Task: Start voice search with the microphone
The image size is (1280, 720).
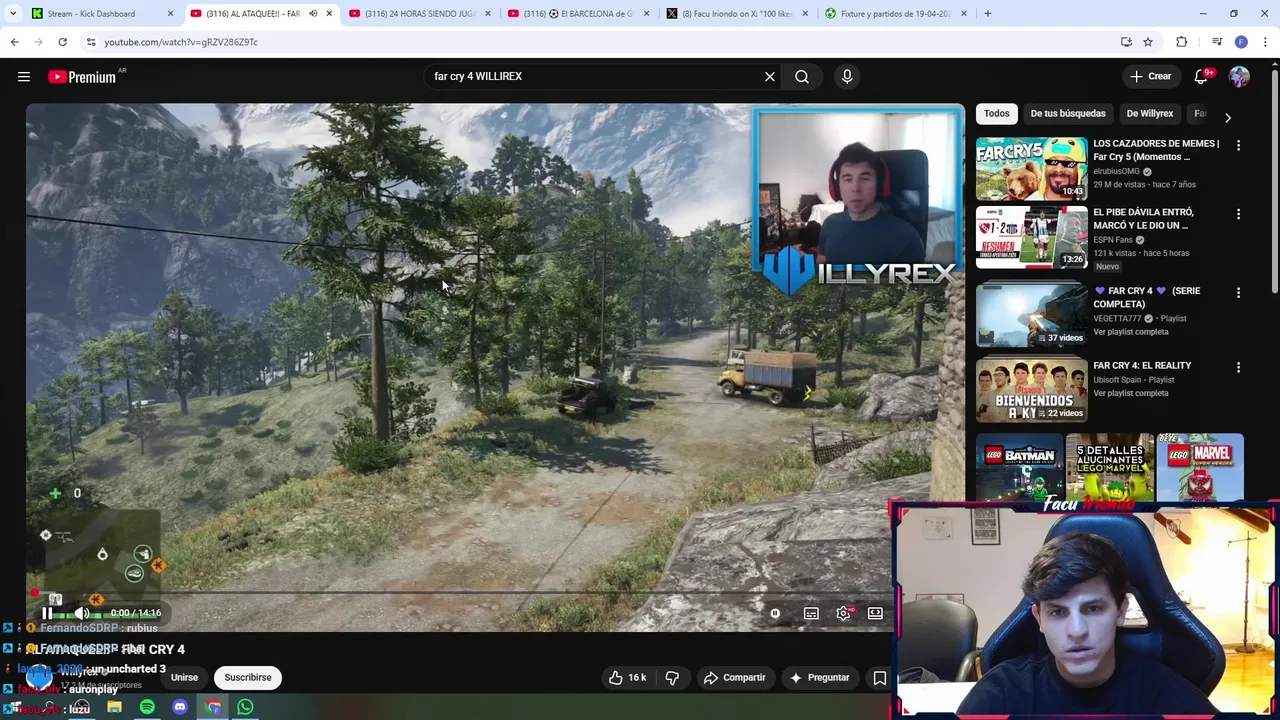Action: [x=847, y=77]
